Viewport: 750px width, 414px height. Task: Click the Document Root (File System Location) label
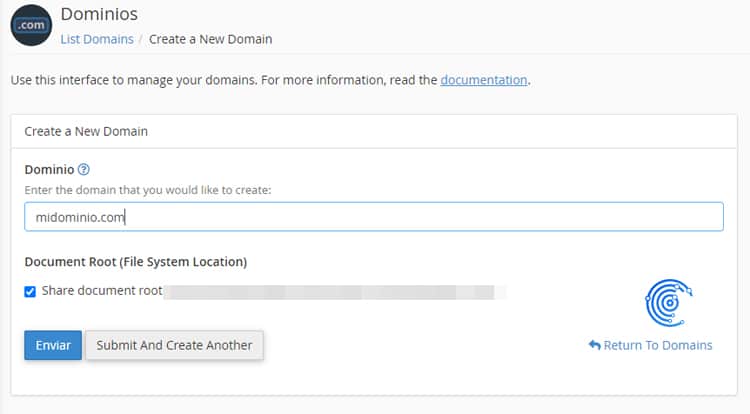tap(136, 262)
